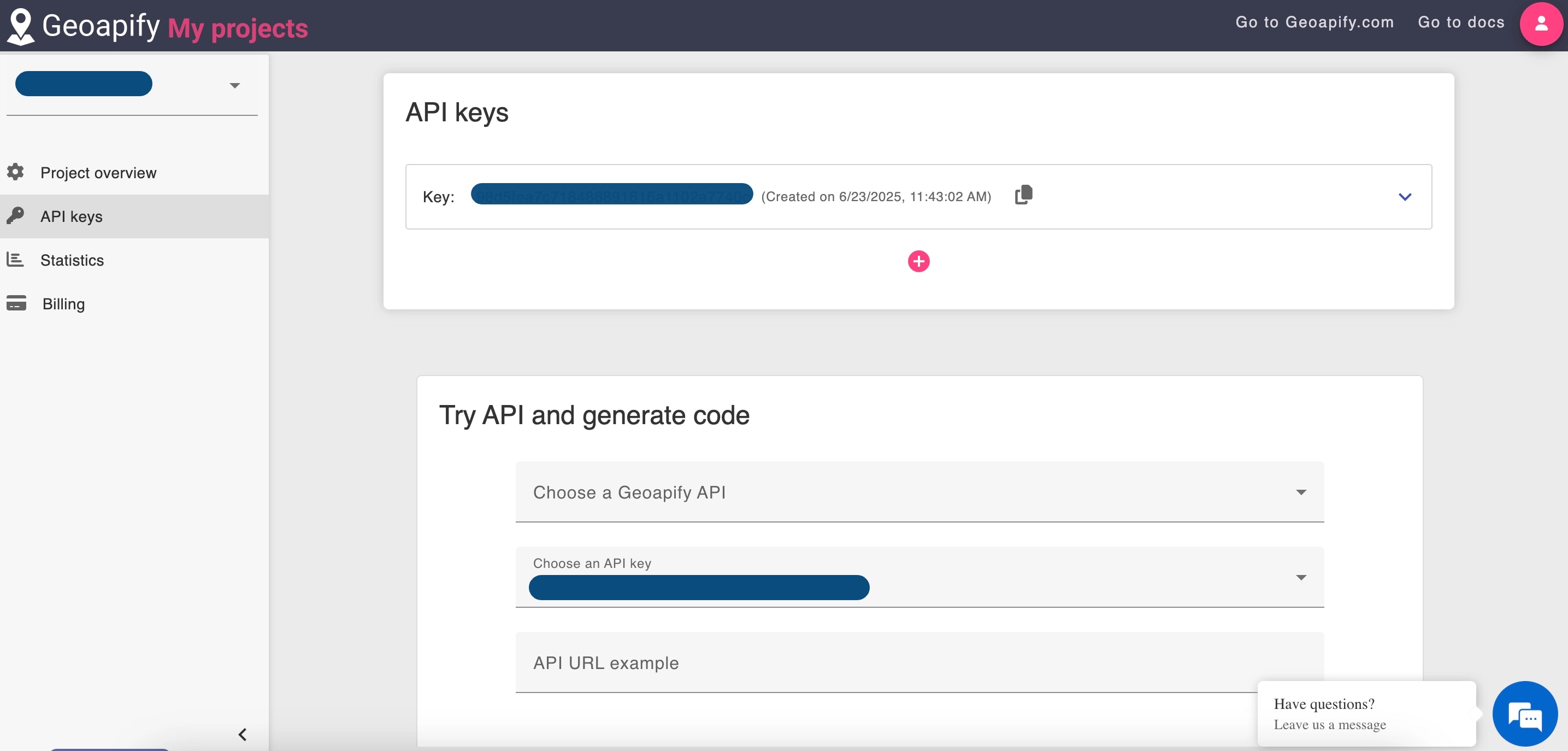Open Project overview in the sidebar

(x=134, y=172)
